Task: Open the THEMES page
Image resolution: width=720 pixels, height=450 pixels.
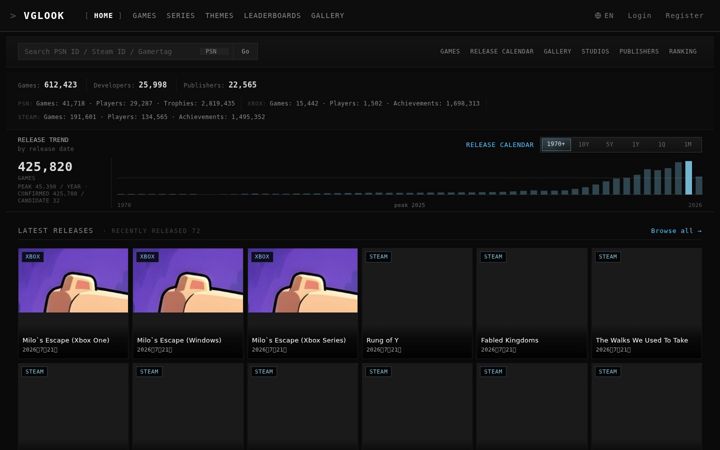Action: [x=219, y=16]
